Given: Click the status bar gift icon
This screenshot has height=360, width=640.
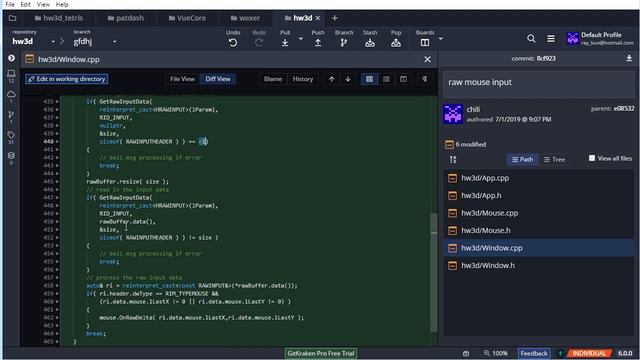Looking at the screenshot, I should [466, 353].
